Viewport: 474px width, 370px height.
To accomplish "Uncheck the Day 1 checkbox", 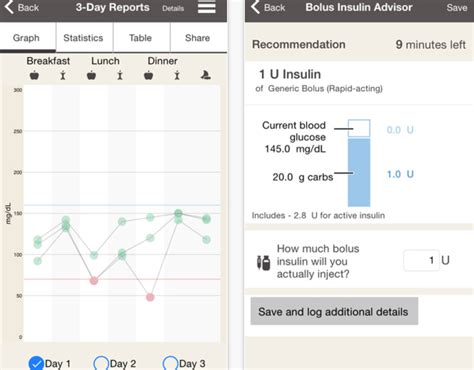I will coord(36,363).
